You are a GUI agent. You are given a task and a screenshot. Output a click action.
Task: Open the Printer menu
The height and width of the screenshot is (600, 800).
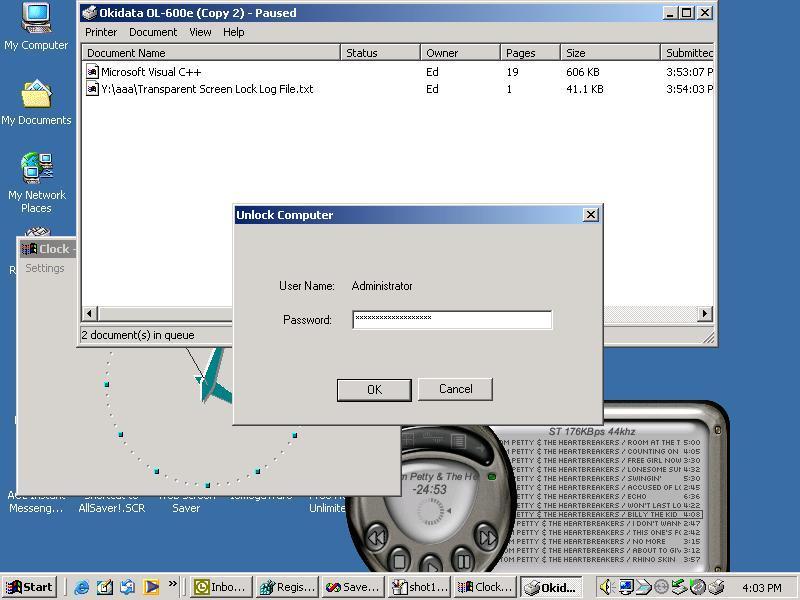click(x=101, y=32)
